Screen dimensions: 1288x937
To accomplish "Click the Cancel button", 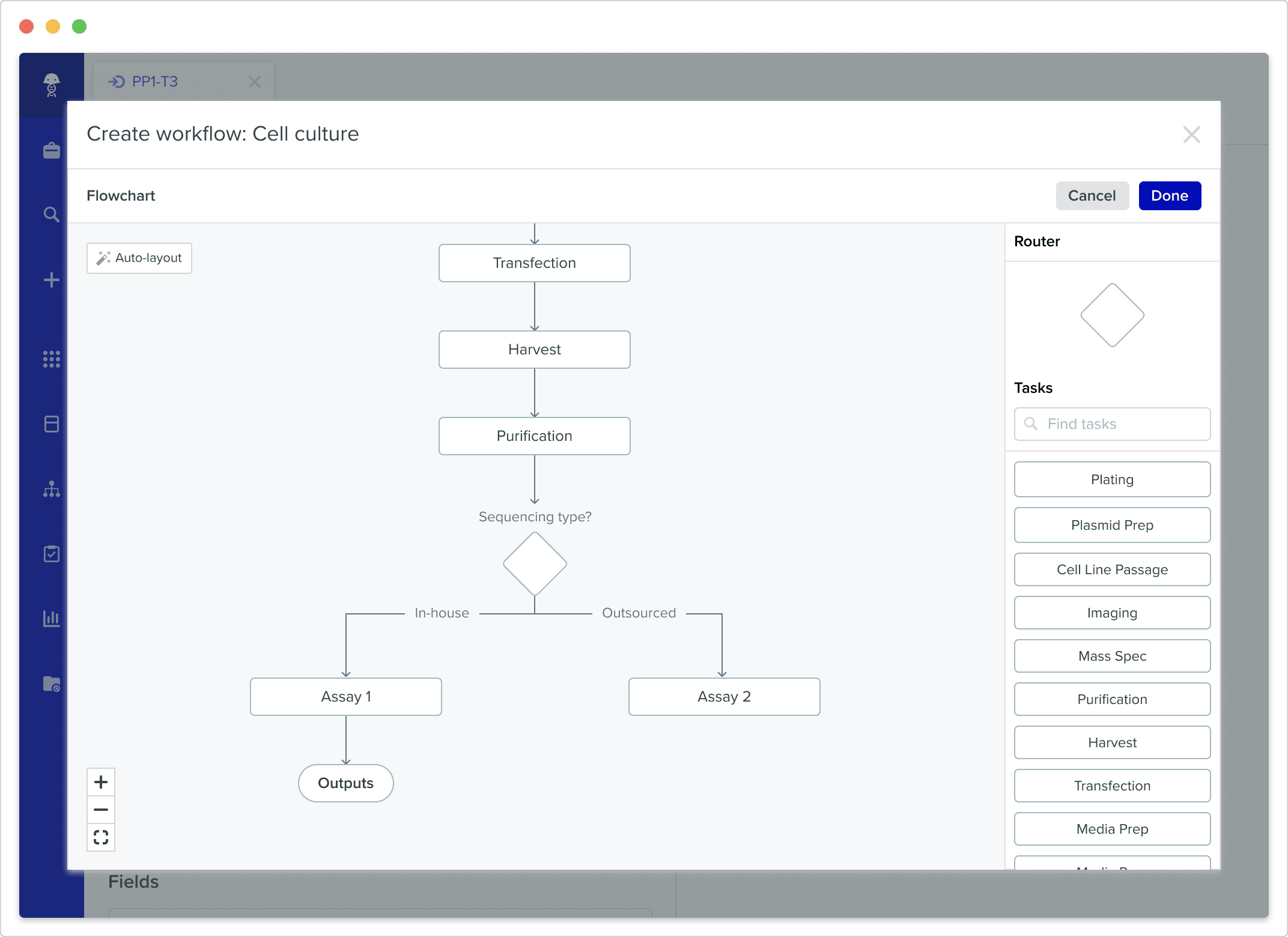I will 1092,196.
